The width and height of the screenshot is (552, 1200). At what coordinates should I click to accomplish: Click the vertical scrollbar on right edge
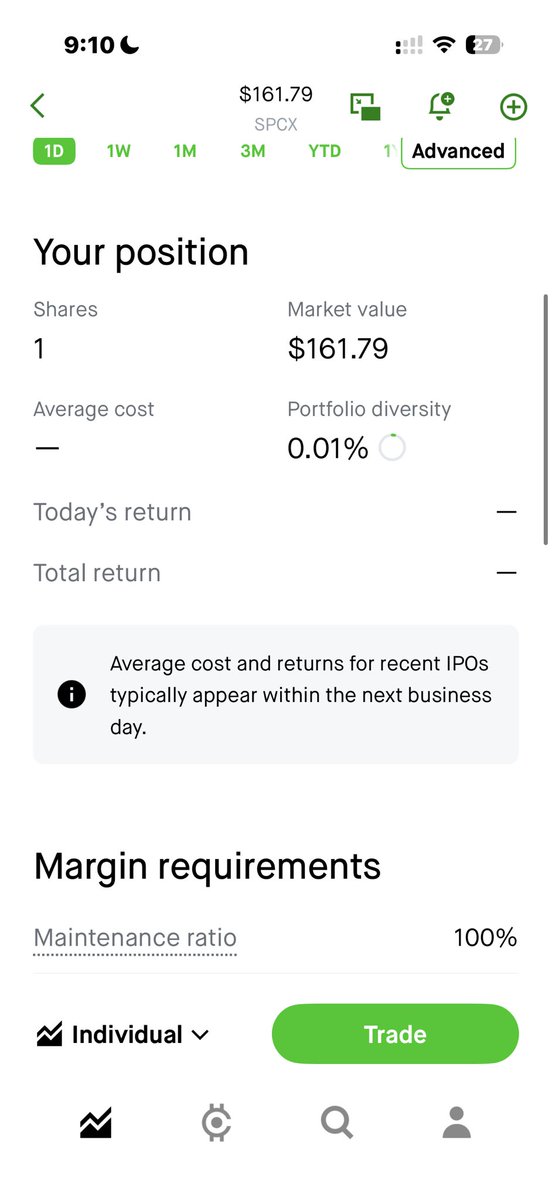(x=545, y=419)
